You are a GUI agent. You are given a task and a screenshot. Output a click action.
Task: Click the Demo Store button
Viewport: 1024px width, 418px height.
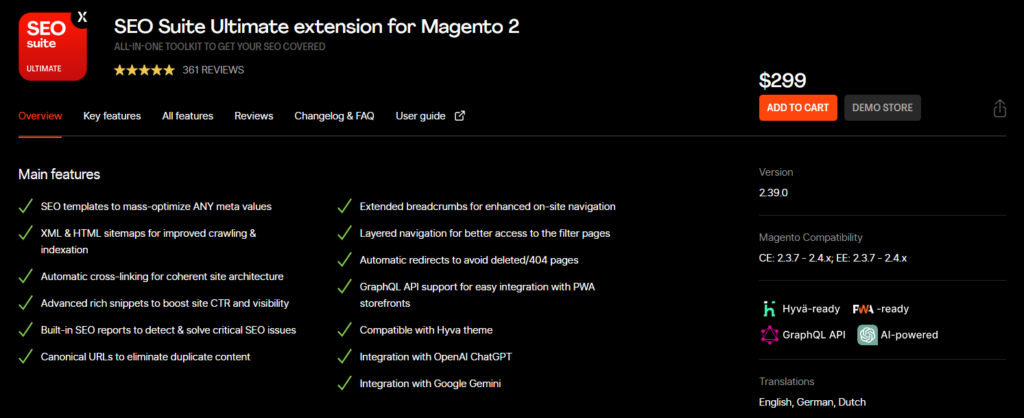click(x=883, y=108)
